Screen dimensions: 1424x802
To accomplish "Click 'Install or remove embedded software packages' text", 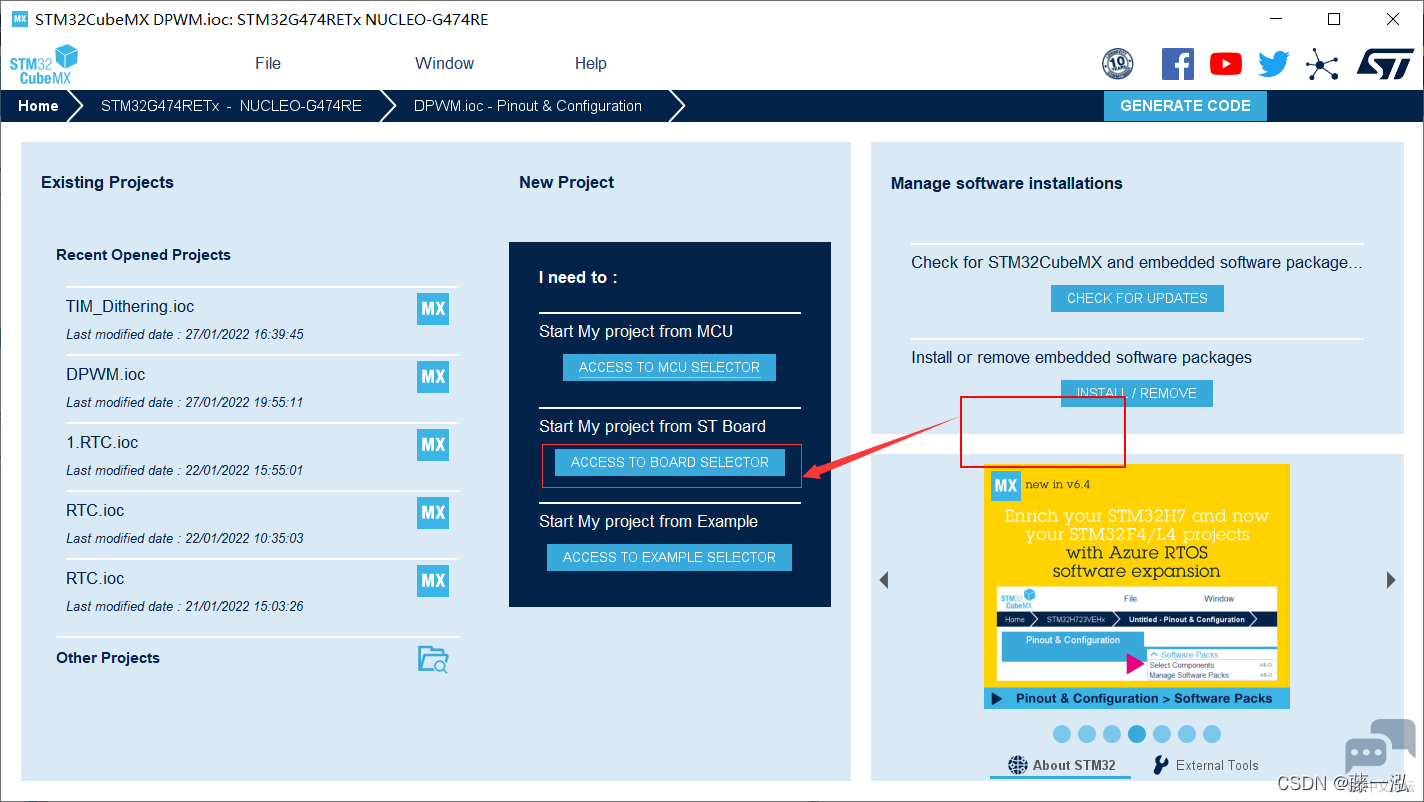I will pyautogui.click(x=1081, y=357).
